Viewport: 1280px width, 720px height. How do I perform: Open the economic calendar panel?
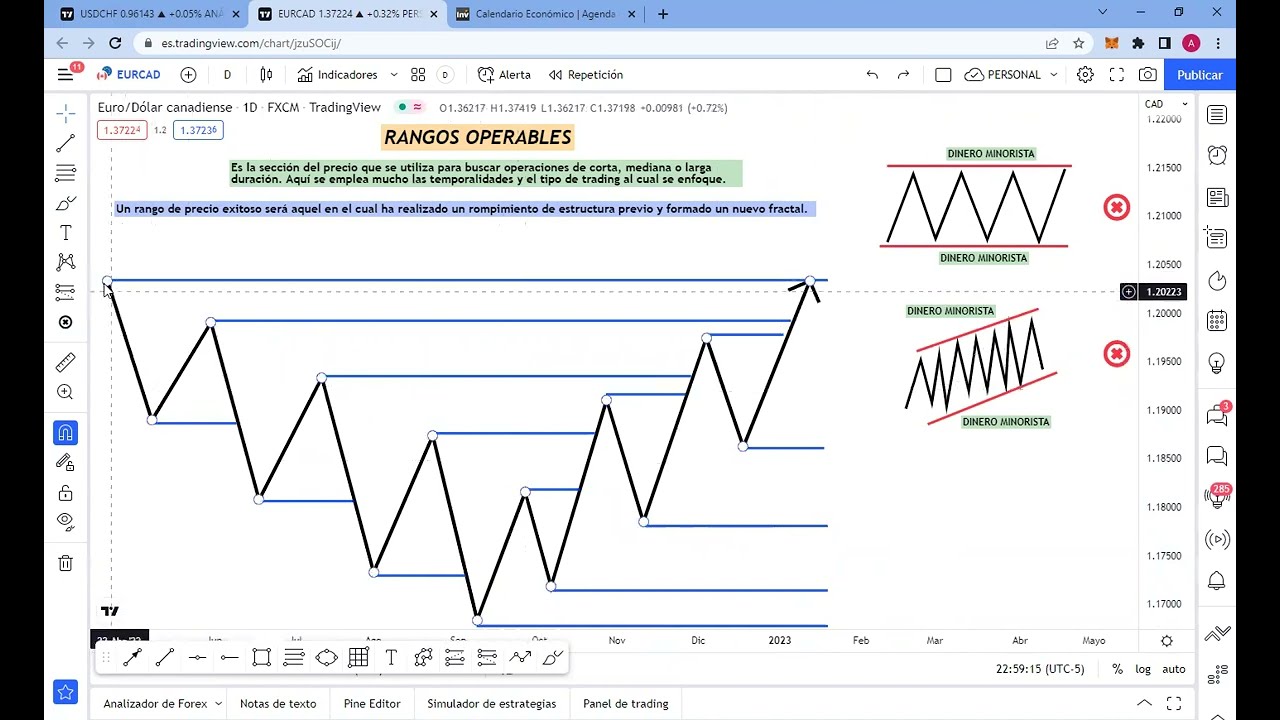(1217, 321)
